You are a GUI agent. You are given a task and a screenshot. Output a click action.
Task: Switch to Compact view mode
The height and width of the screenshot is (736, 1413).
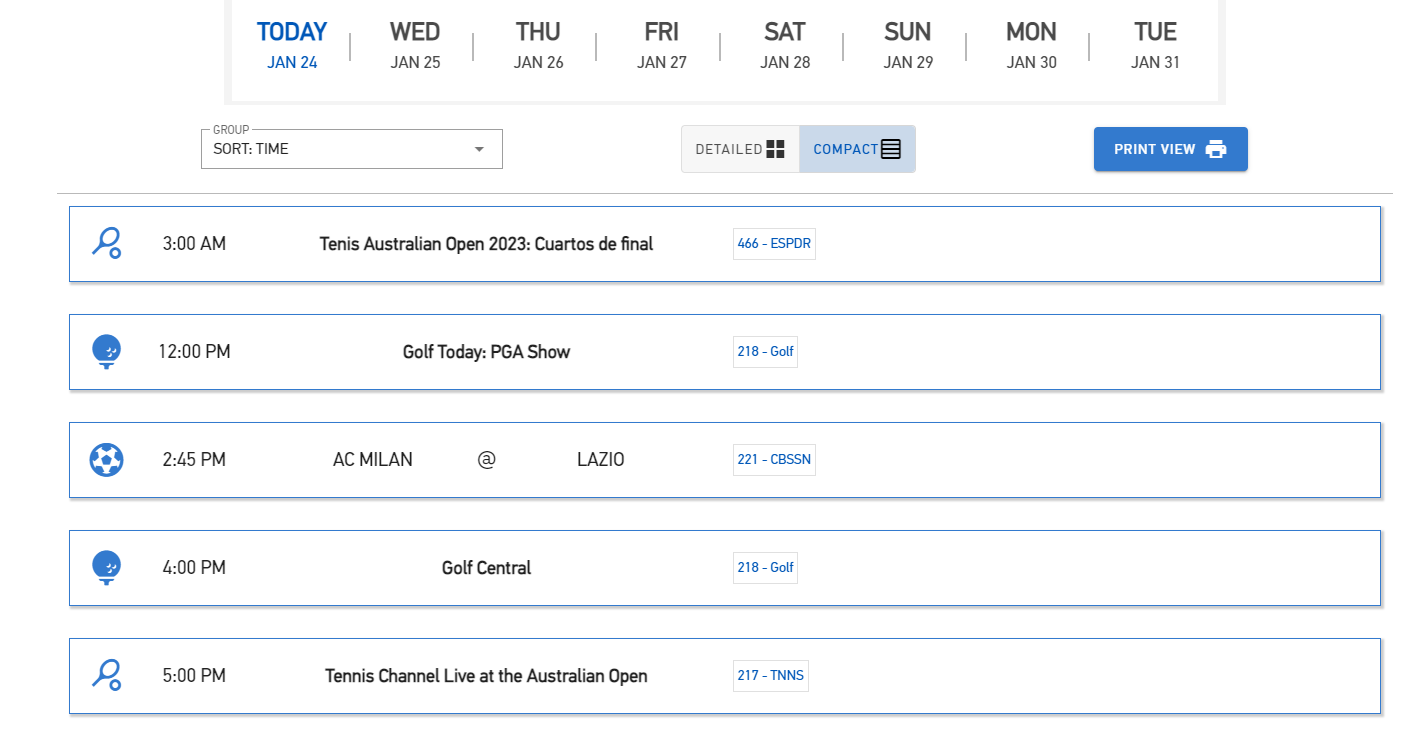857,149
